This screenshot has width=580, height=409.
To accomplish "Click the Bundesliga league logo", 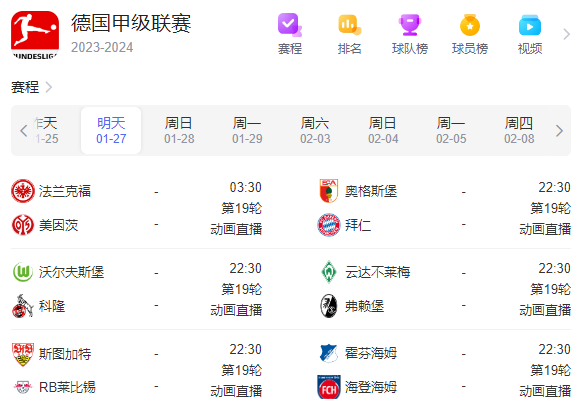I will (35, 35).
